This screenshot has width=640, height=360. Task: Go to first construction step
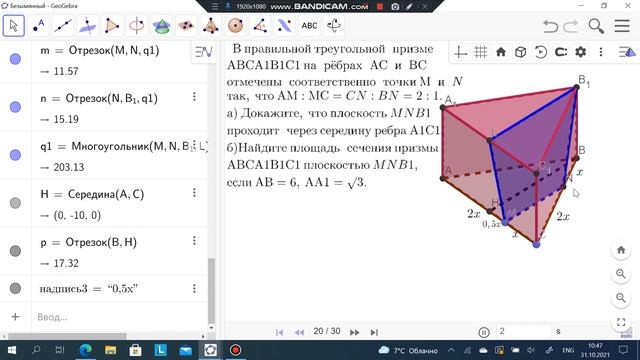[x=280, y=332]
